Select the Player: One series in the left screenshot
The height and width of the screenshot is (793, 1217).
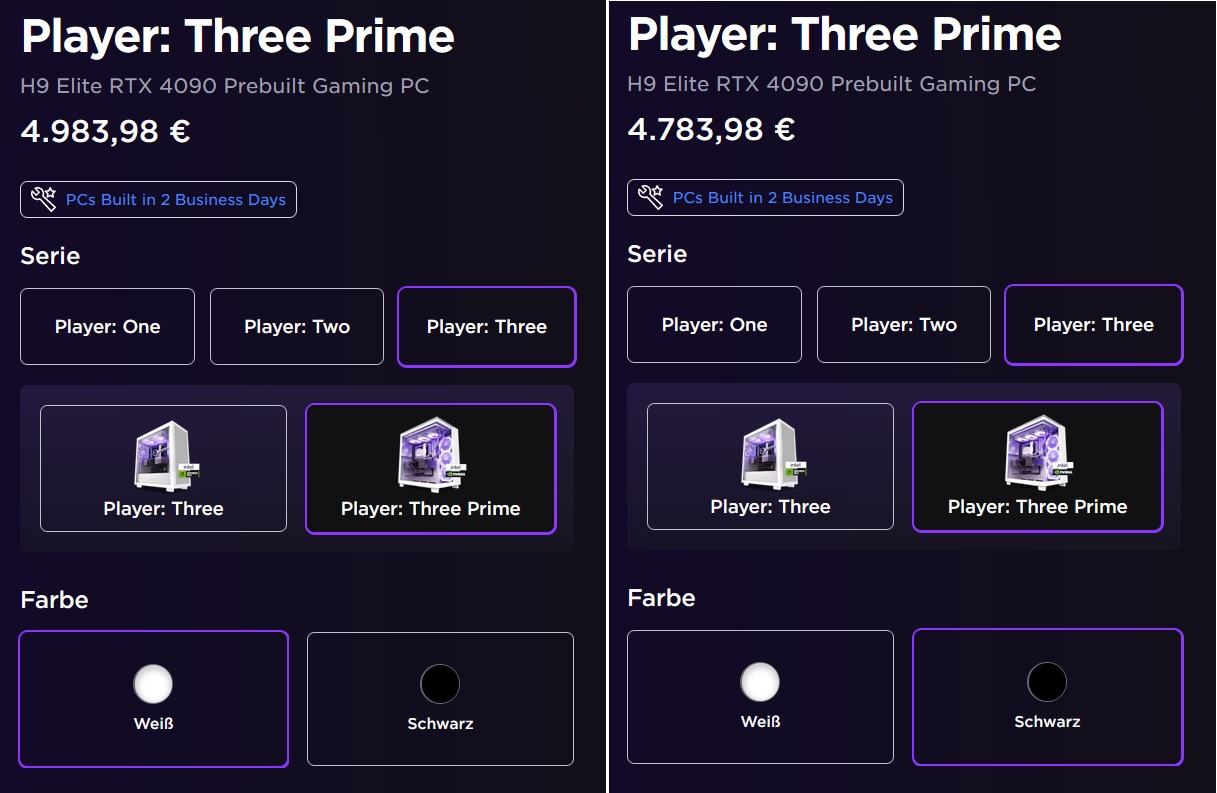(107, 327)
